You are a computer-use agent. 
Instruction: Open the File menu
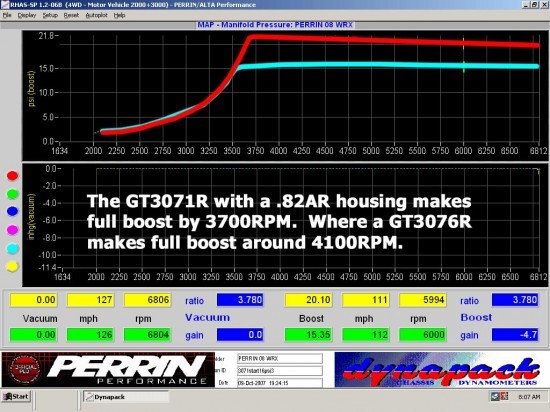coord(7,15)
